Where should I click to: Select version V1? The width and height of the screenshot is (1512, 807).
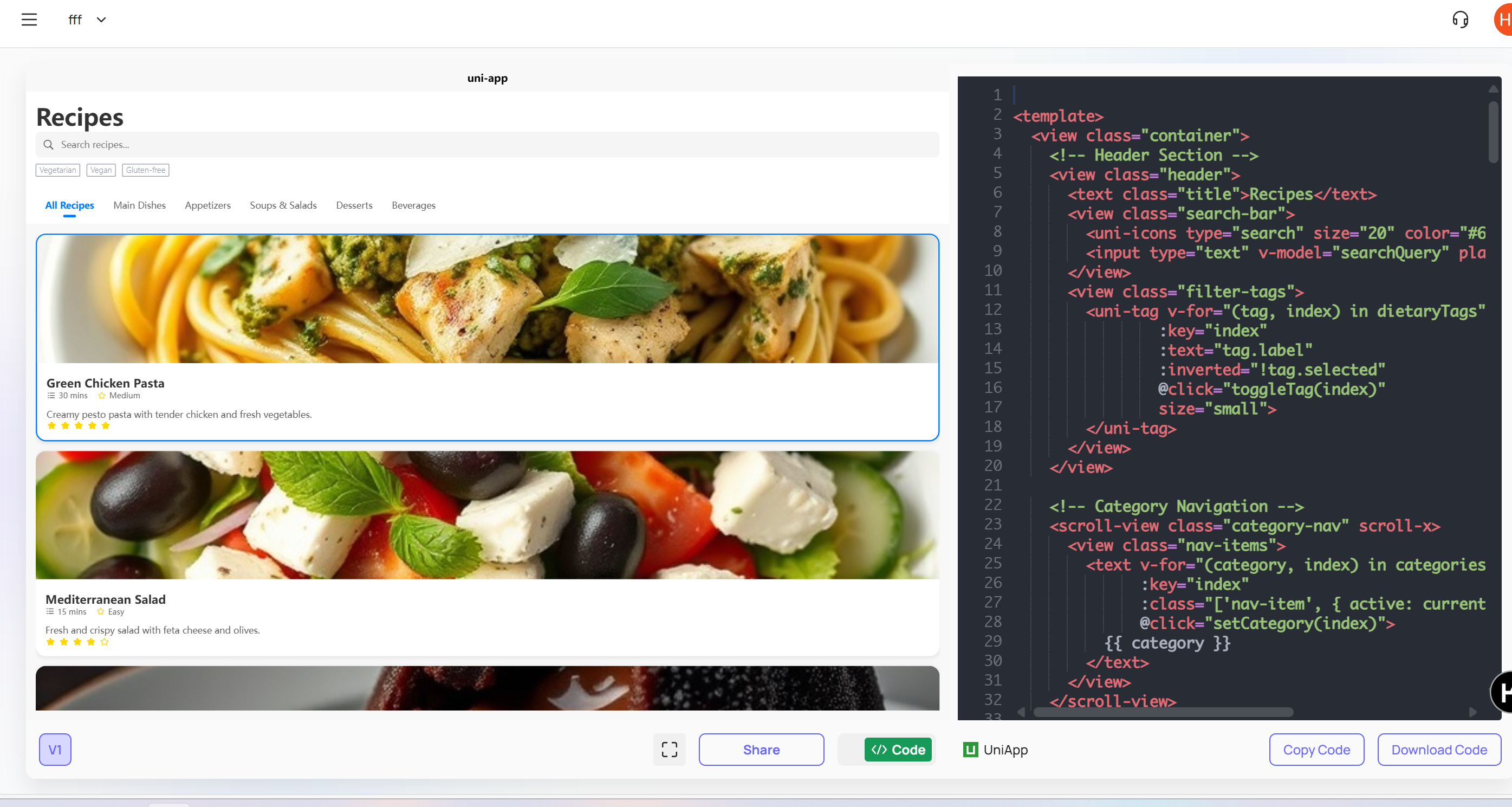[55, 750]
